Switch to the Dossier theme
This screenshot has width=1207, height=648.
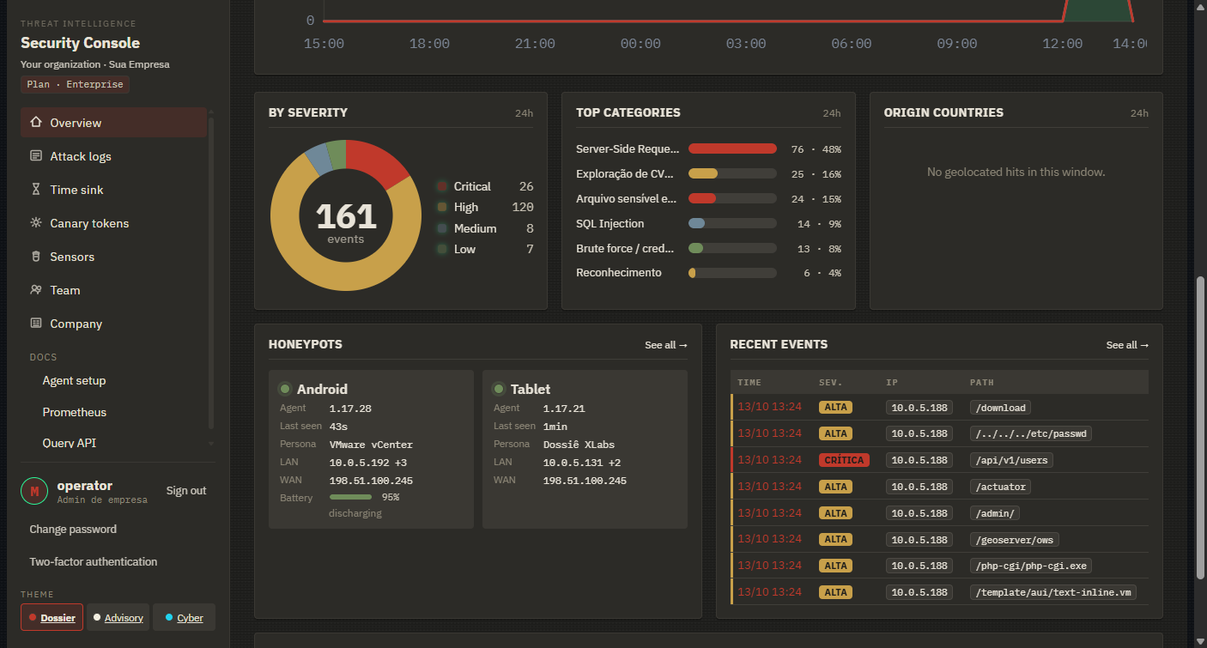click(52, 617)
